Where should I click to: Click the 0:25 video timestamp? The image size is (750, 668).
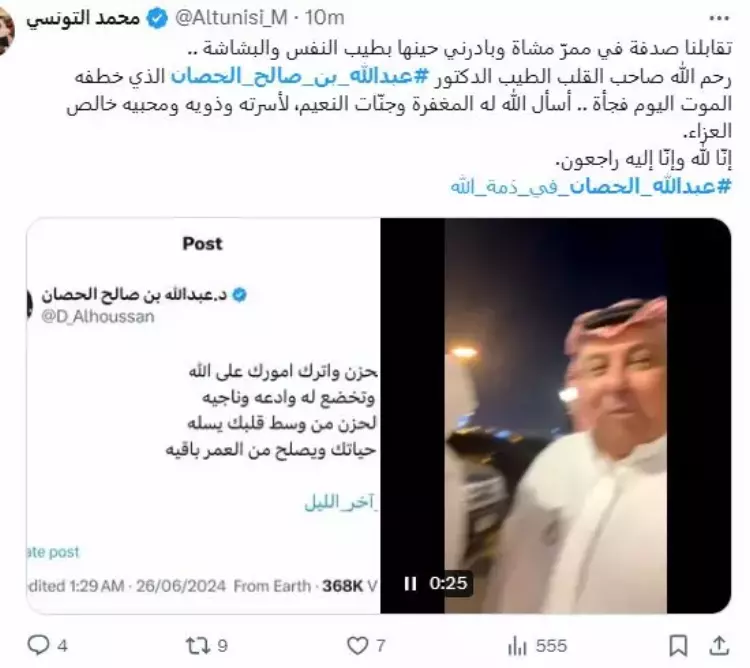click(448, 583)
